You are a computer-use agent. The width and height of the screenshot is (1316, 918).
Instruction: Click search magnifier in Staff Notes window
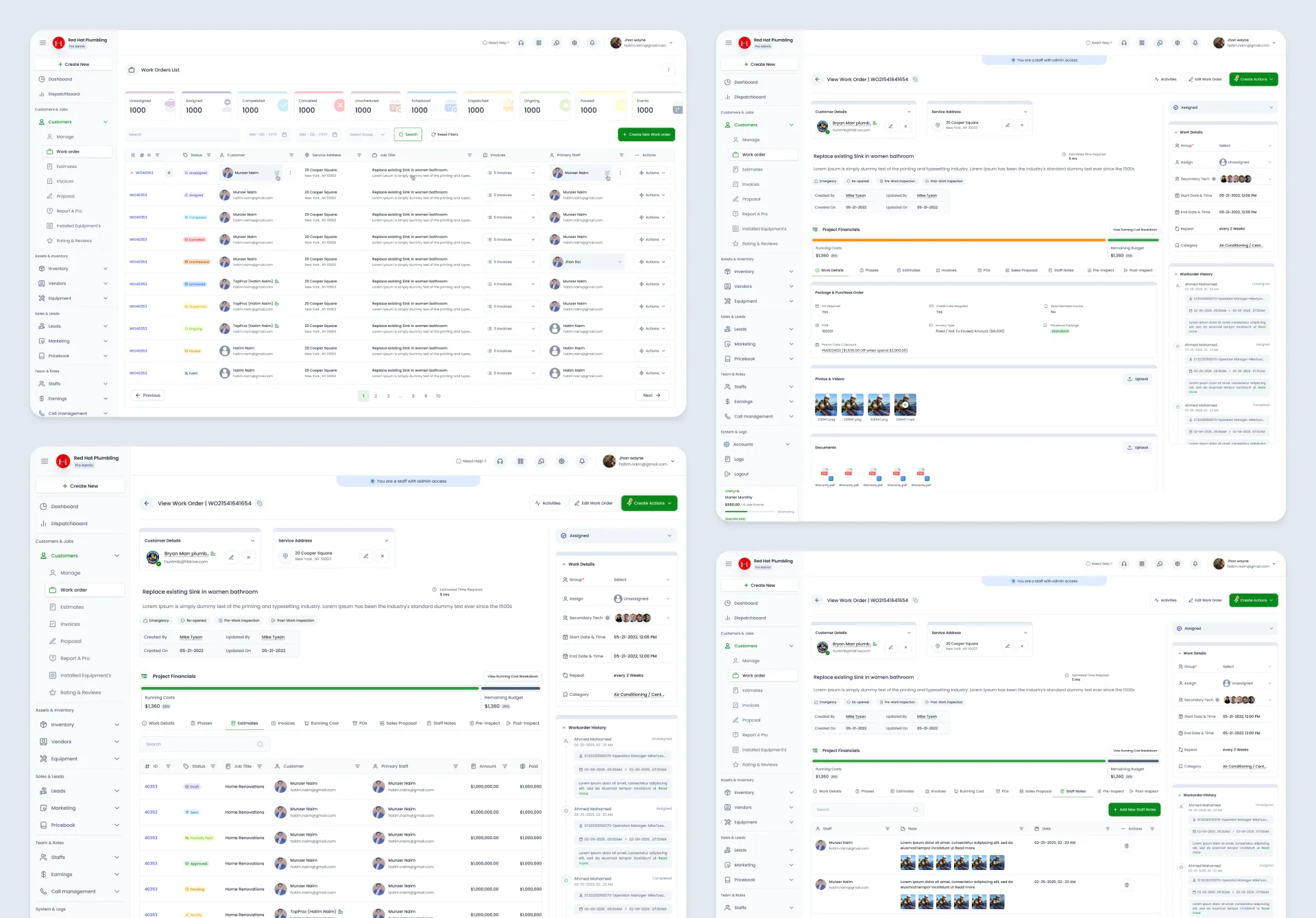point(915,810)
